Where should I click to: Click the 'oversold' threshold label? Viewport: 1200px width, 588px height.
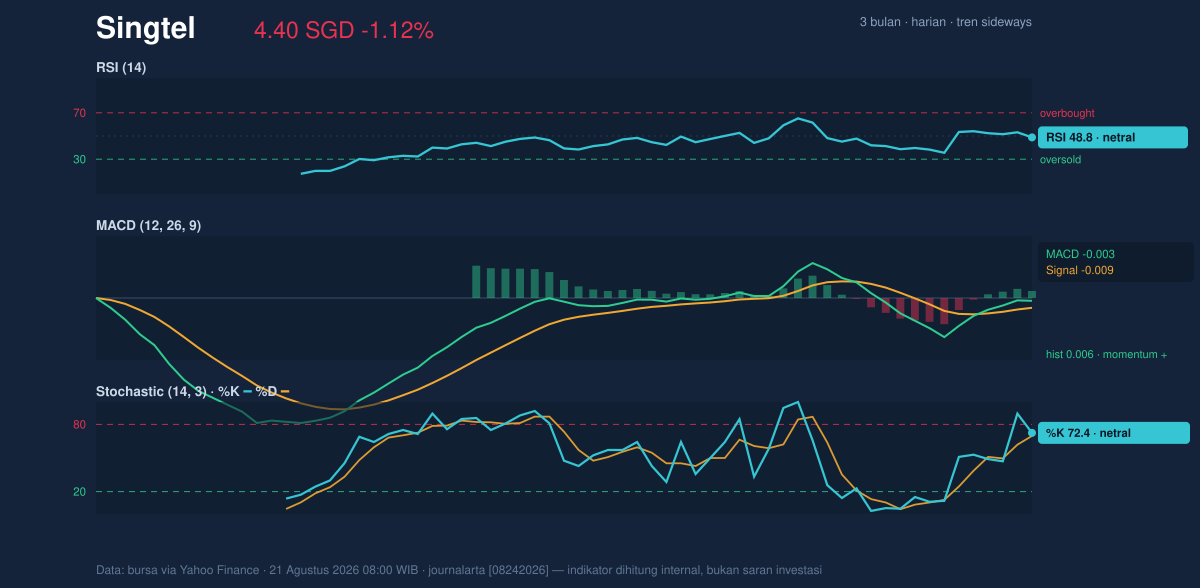1060,160
